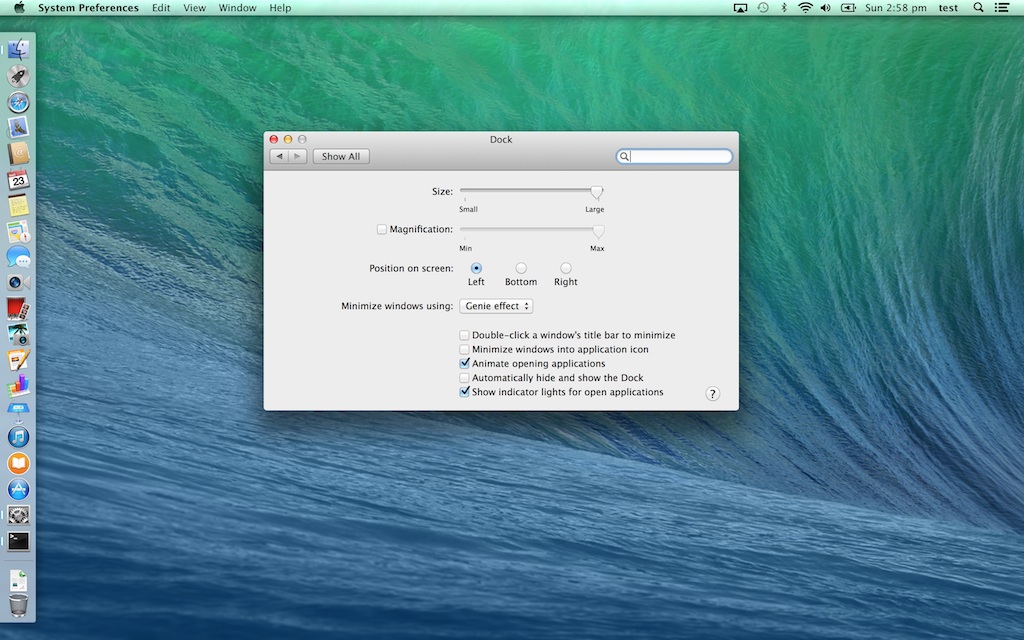
Task: Open the Apple menu
Action: tap(20, 8)
